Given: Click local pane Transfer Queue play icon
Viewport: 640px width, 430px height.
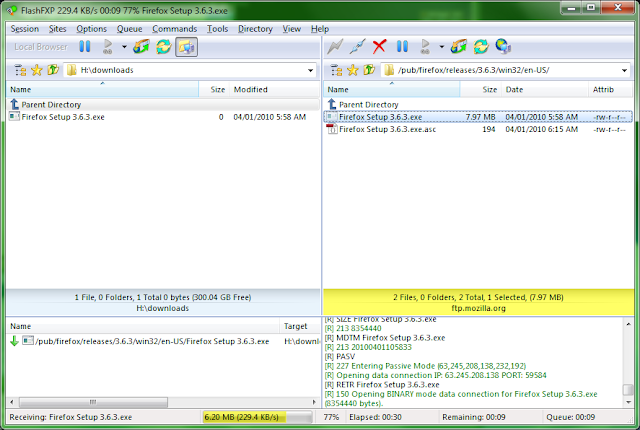Looking at the screenshot, I should point(107,47).
